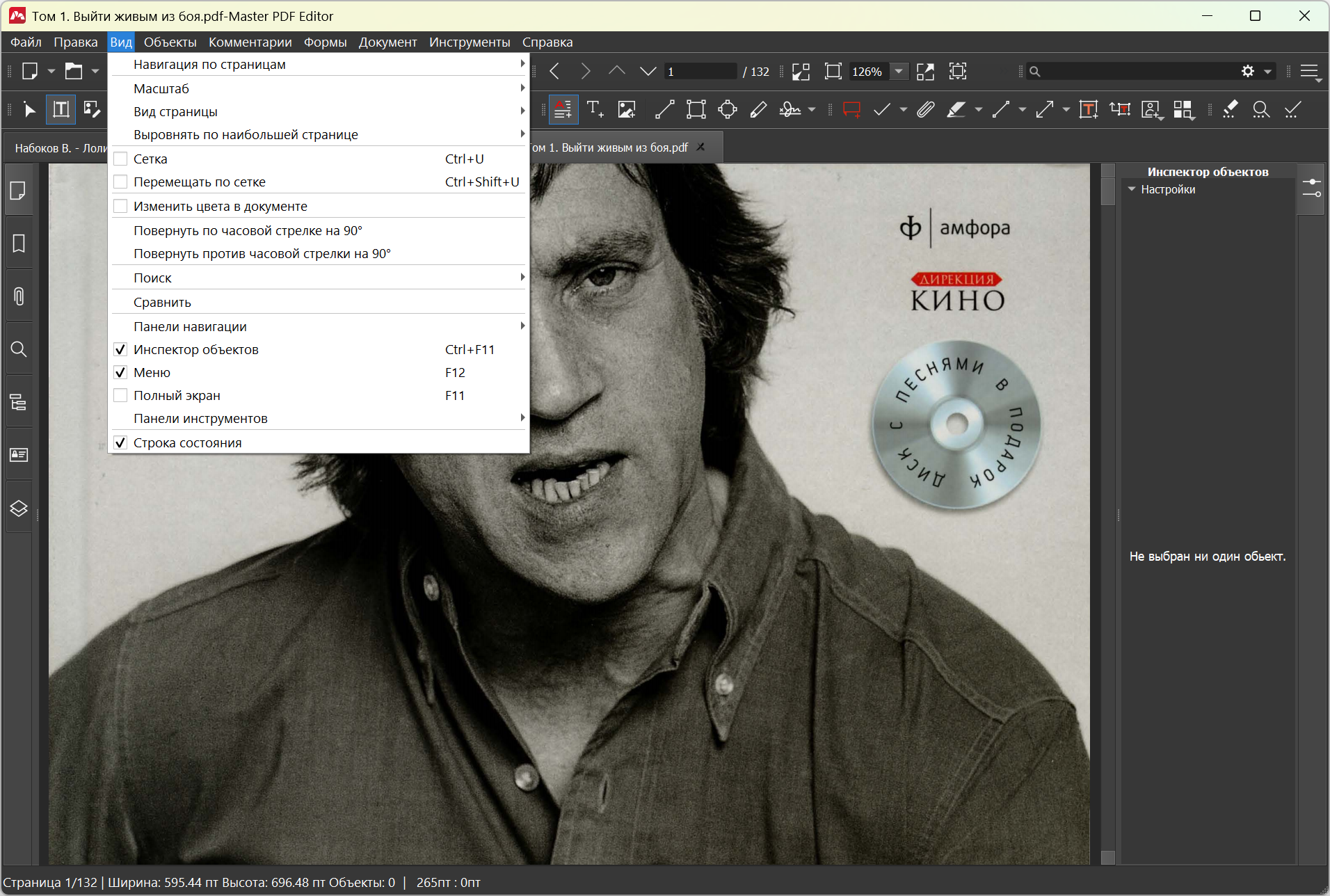Click the Attach File paperclip tool
This screenshot has width=1330, height=896.
pos(925,109)
